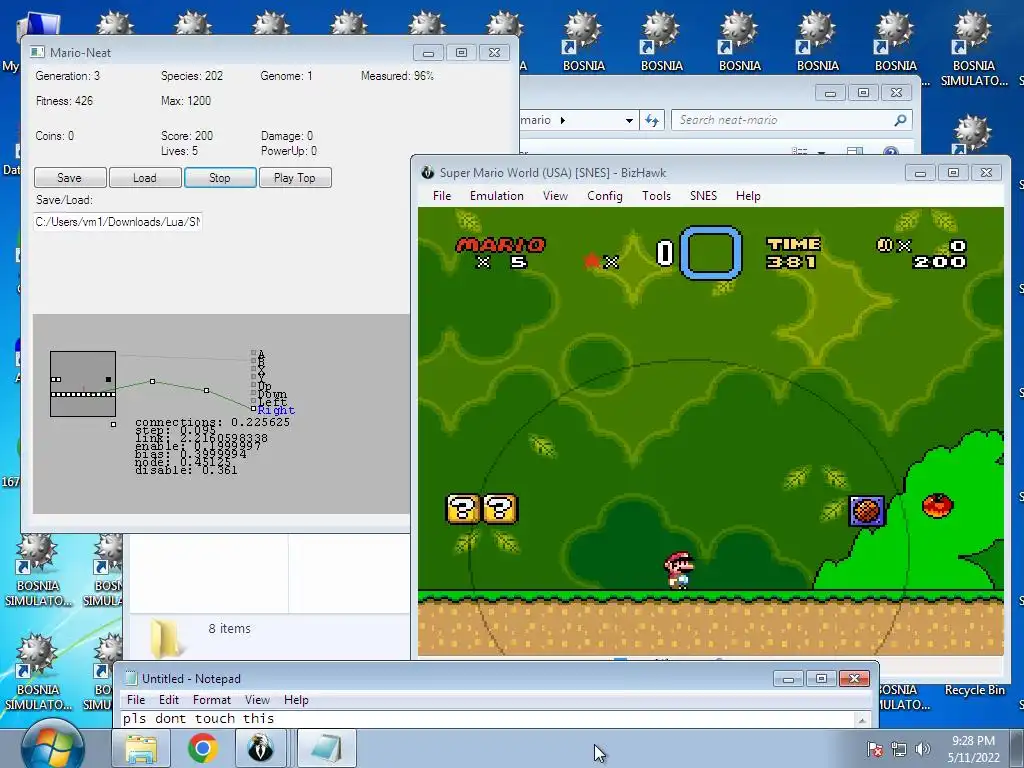
Task: Click the 'PowerUp: 0' label
Action: [289, 151]
